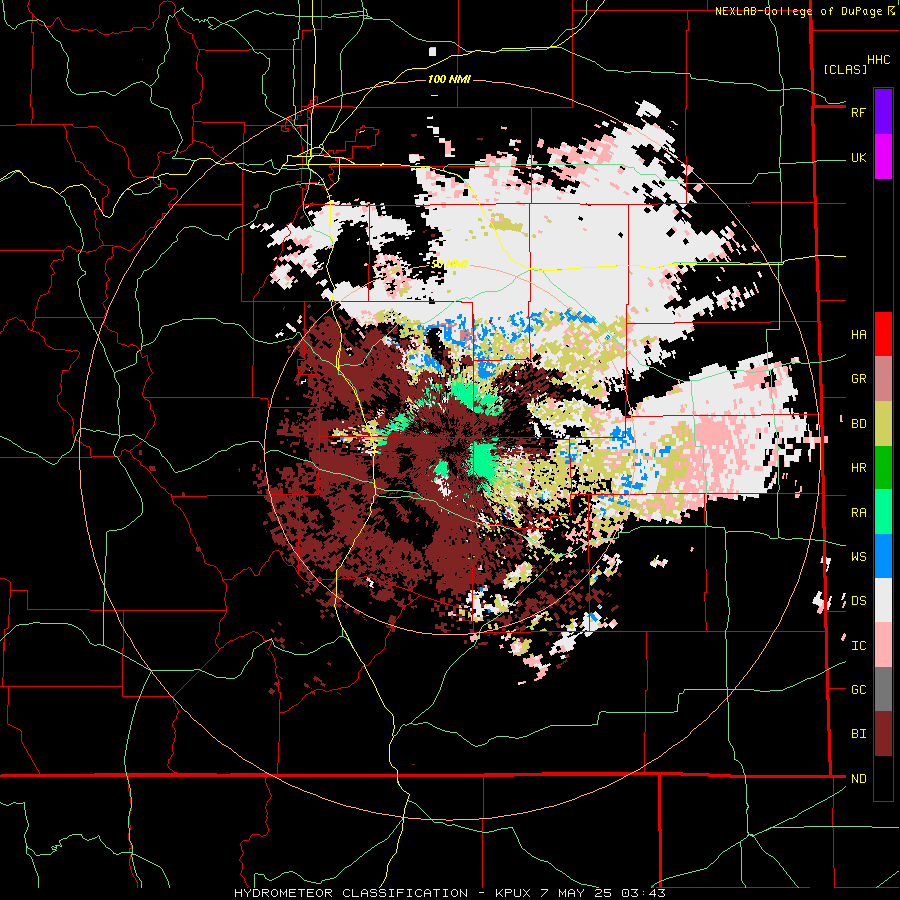This screenshot has height=900, width=900.
Task: Click the '100 NMI' range ring label
Action: click(449, 79)
